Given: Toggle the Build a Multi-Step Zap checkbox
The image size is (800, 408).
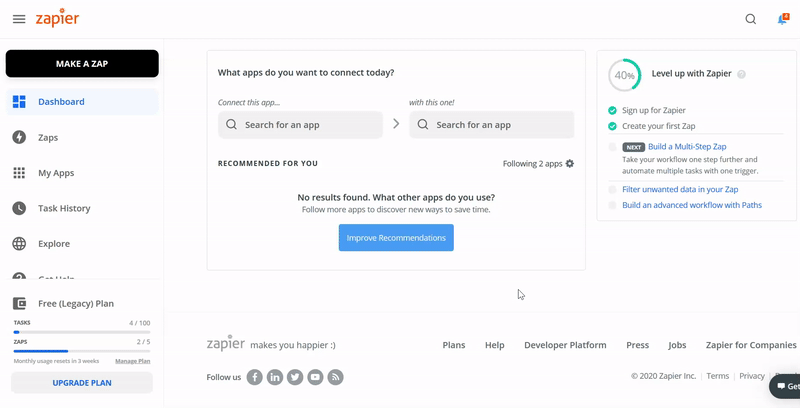Looking at the screenshot, I should tap(612, 147).
